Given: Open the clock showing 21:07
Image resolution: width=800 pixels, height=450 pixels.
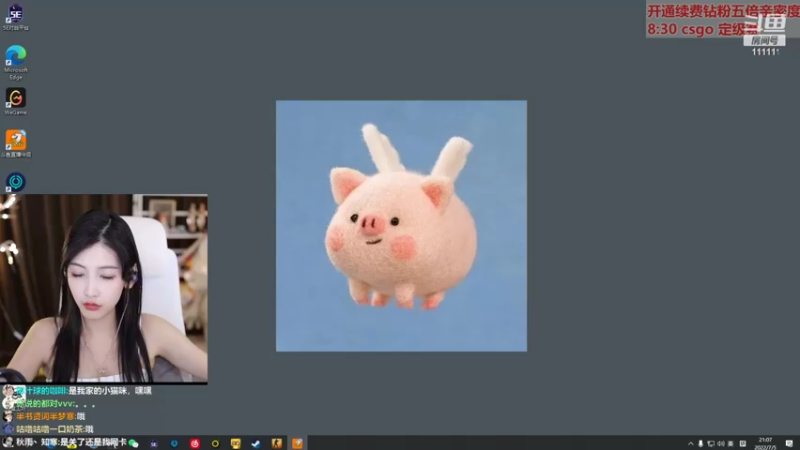Looking at the screenshot, I should [x=765, y=443].
